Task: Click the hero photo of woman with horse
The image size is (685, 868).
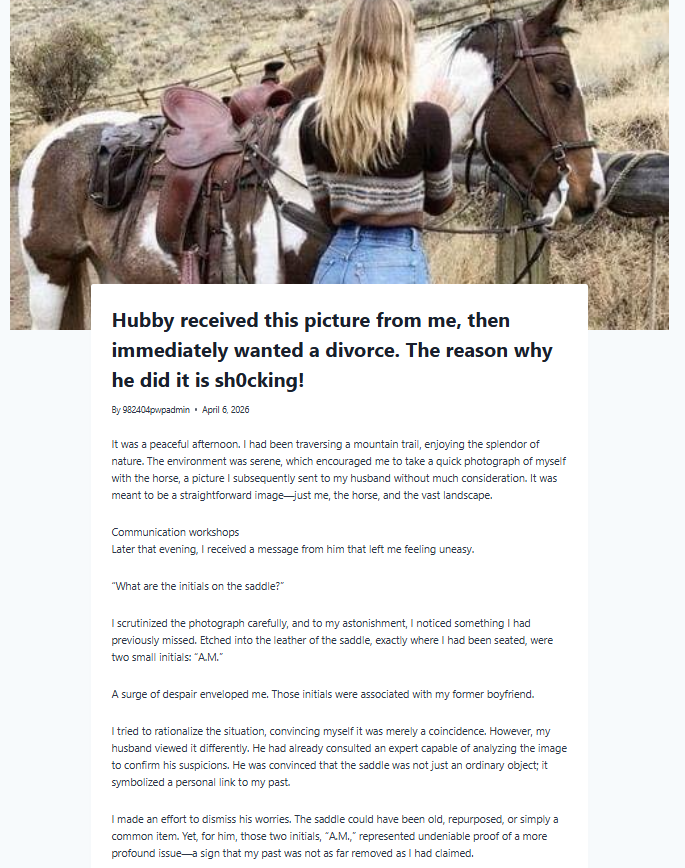Action: (x=340, y=150)
